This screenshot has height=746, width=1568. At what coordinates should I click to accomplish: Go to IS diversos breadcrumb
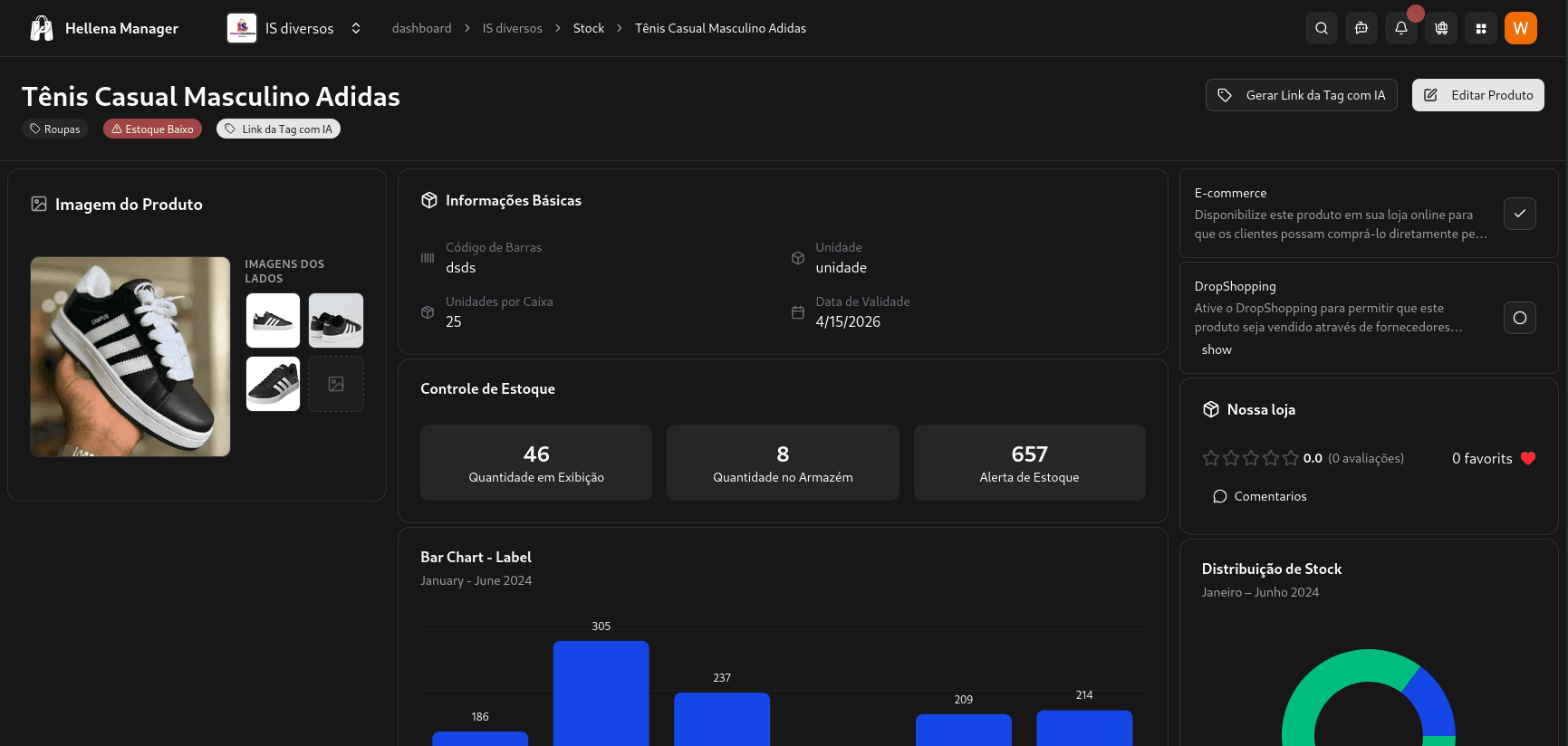[x=512, y=28]
